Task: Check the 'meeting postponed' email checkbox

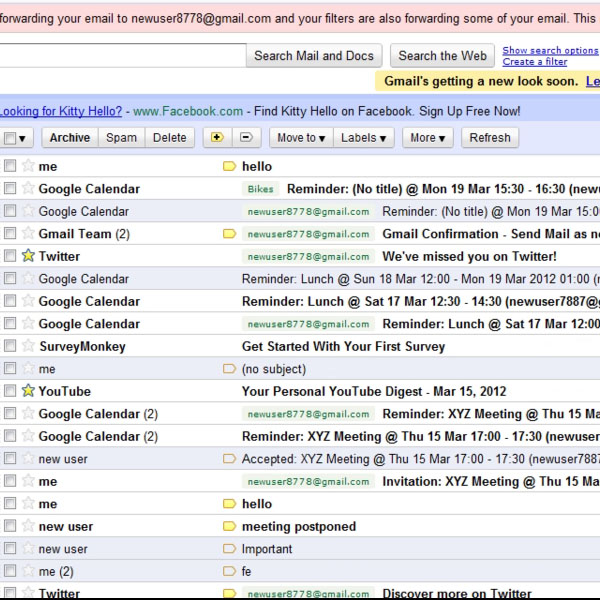Action: (10, 526)
